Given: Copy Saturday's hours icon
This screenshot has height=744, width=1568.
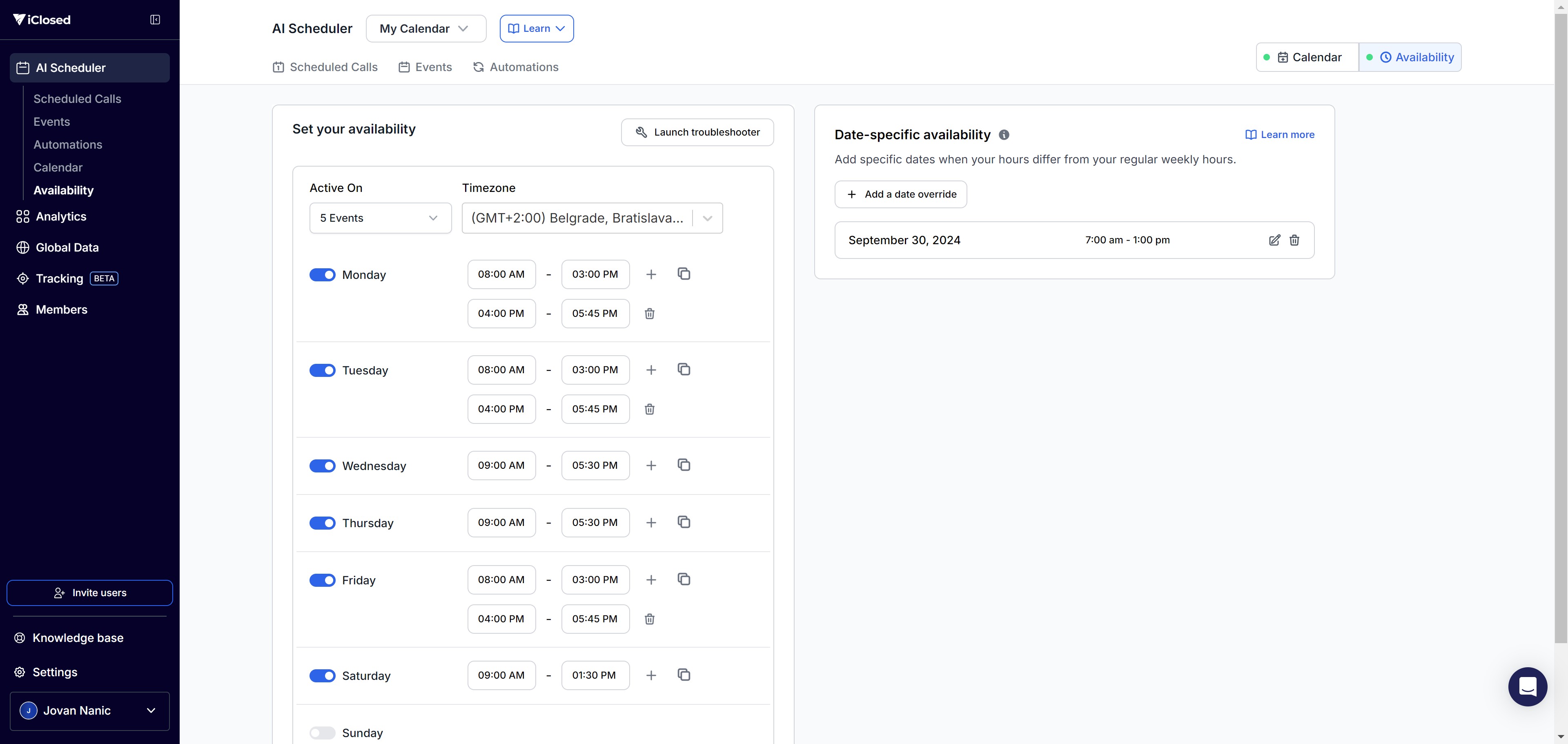Looking at the screenshot, I should [684, 675].
